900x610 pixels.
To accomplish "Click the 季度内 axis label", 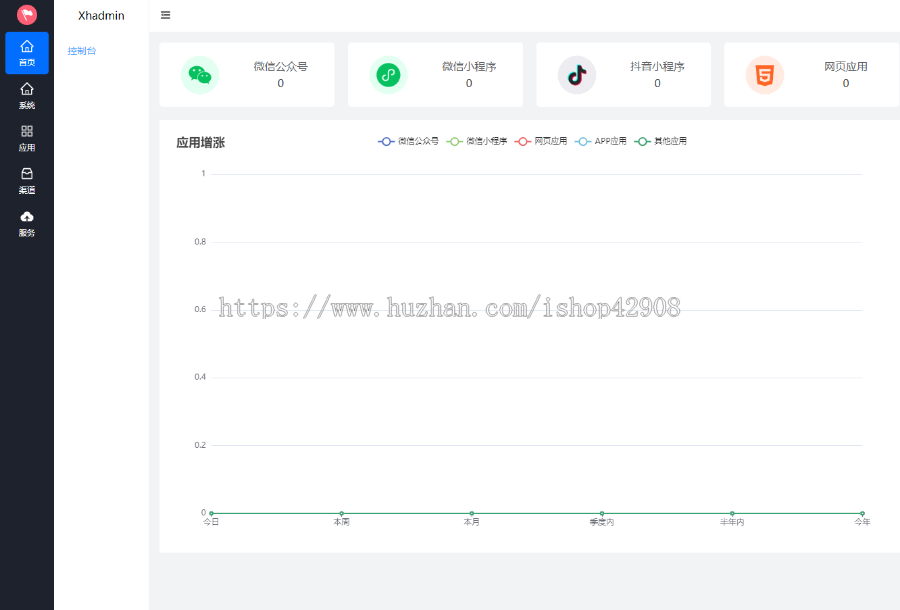I will pos(602,522).
